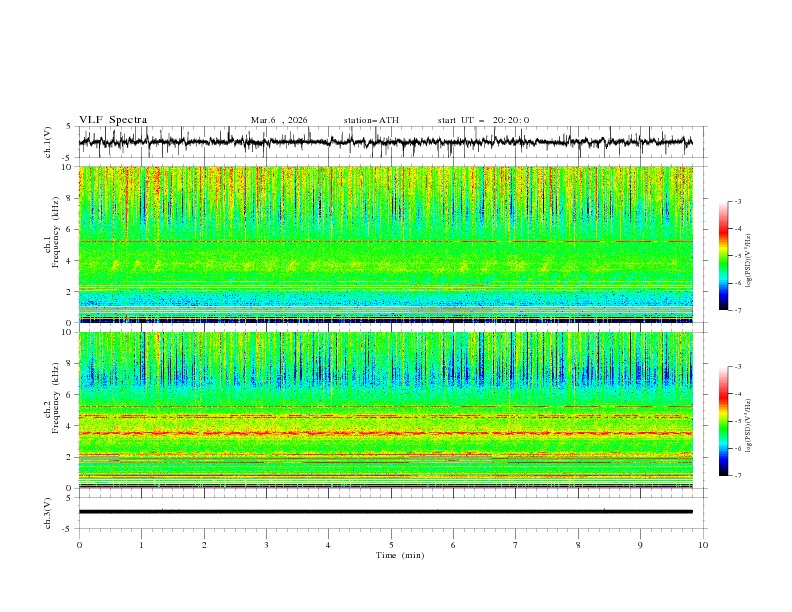The image size is (792, 612).
Task: Click the "ch.3(V)" waveform axis label
Action: point(47,513)
